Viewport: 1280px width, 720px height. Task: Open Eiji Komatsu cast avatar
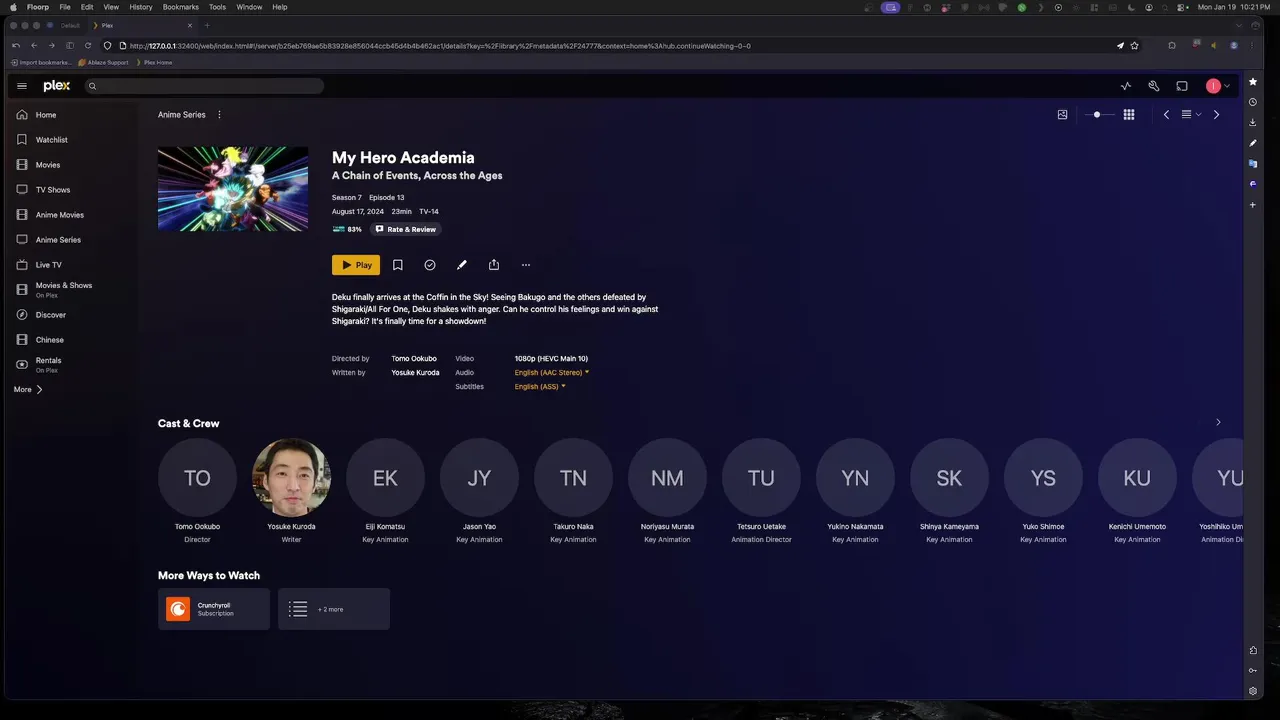pyautogui.click(x=385, y=478)
